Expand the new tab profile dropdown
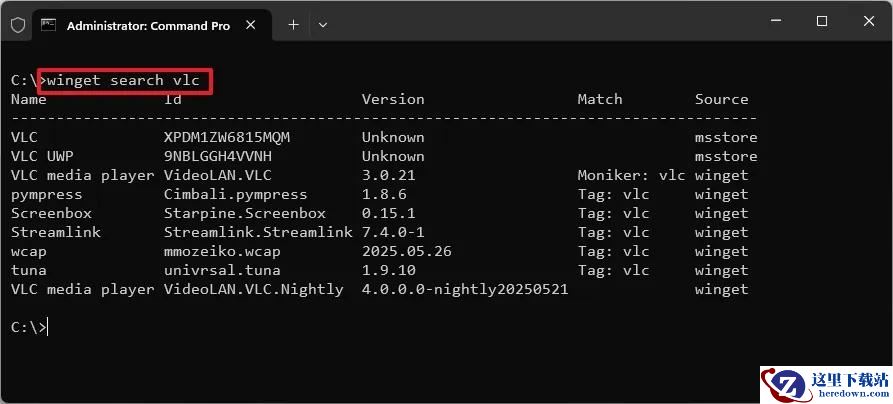893x404 pixels. pyautogui.click(x=323, y=25)
